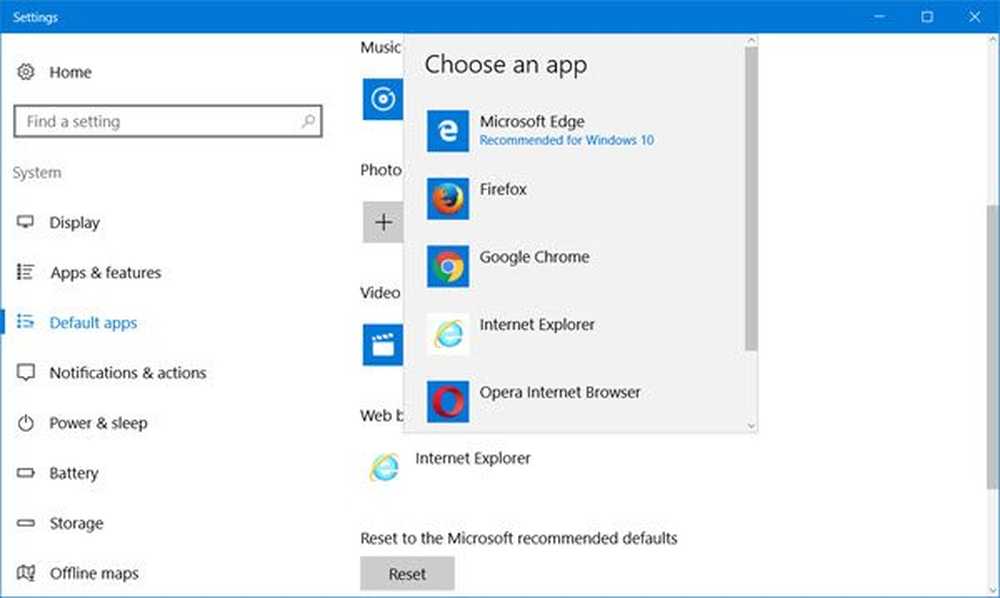Click the Display monitor icon
Viewport: 1000px width, 598px height.
tap(26, 222)
